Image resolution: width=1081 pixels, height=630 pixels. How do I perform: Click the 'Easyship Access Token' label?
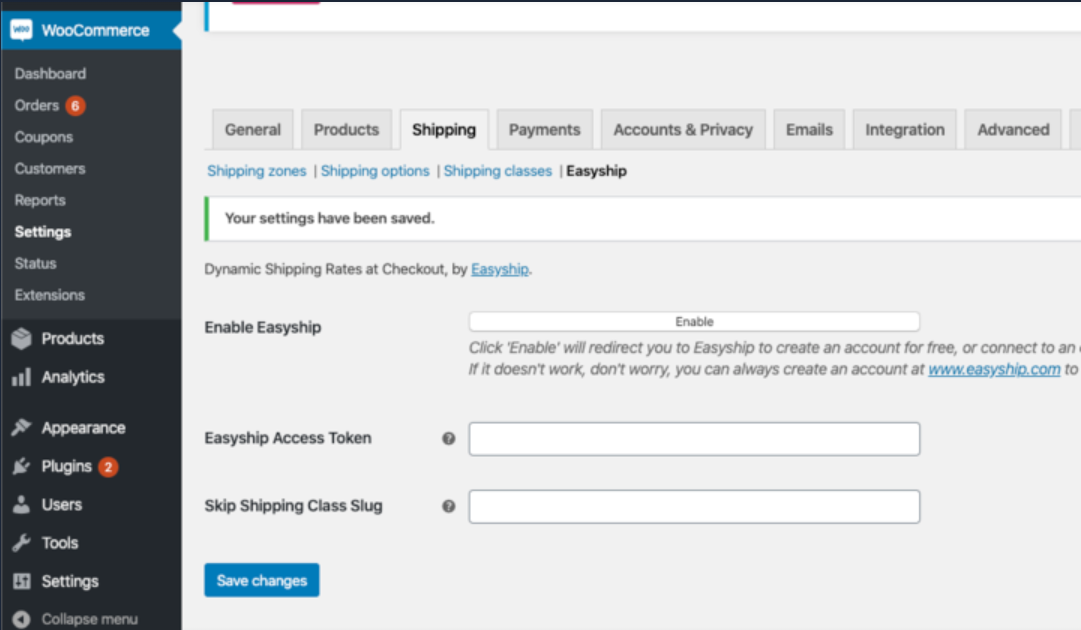(x=287, y=438)
